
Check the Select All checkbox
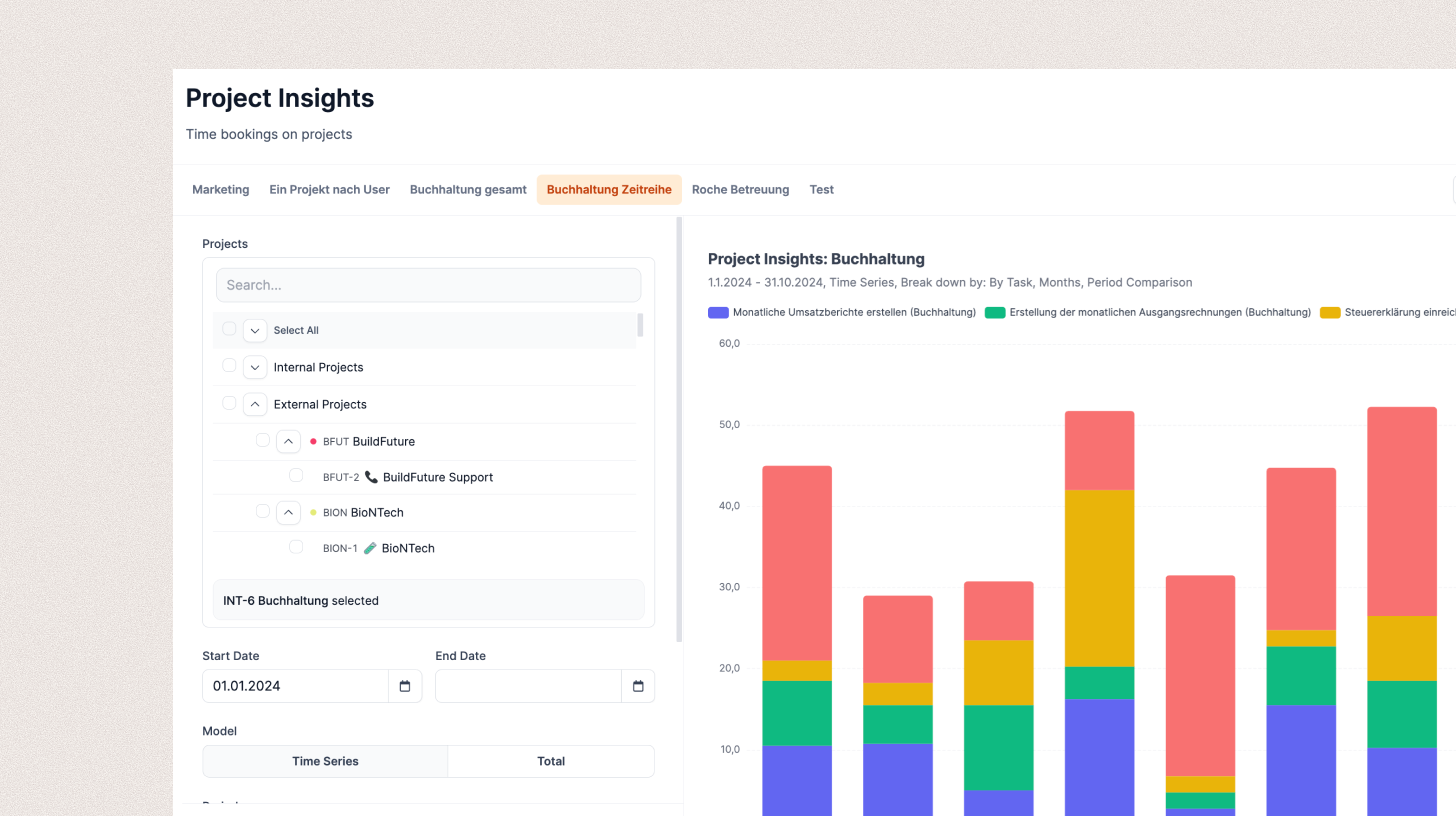coord(229,329)
